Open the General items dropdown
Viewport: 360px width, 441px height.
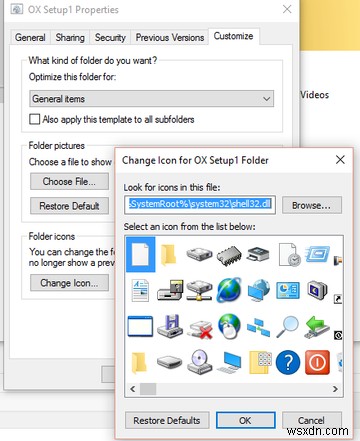click(x=152, y=99)
